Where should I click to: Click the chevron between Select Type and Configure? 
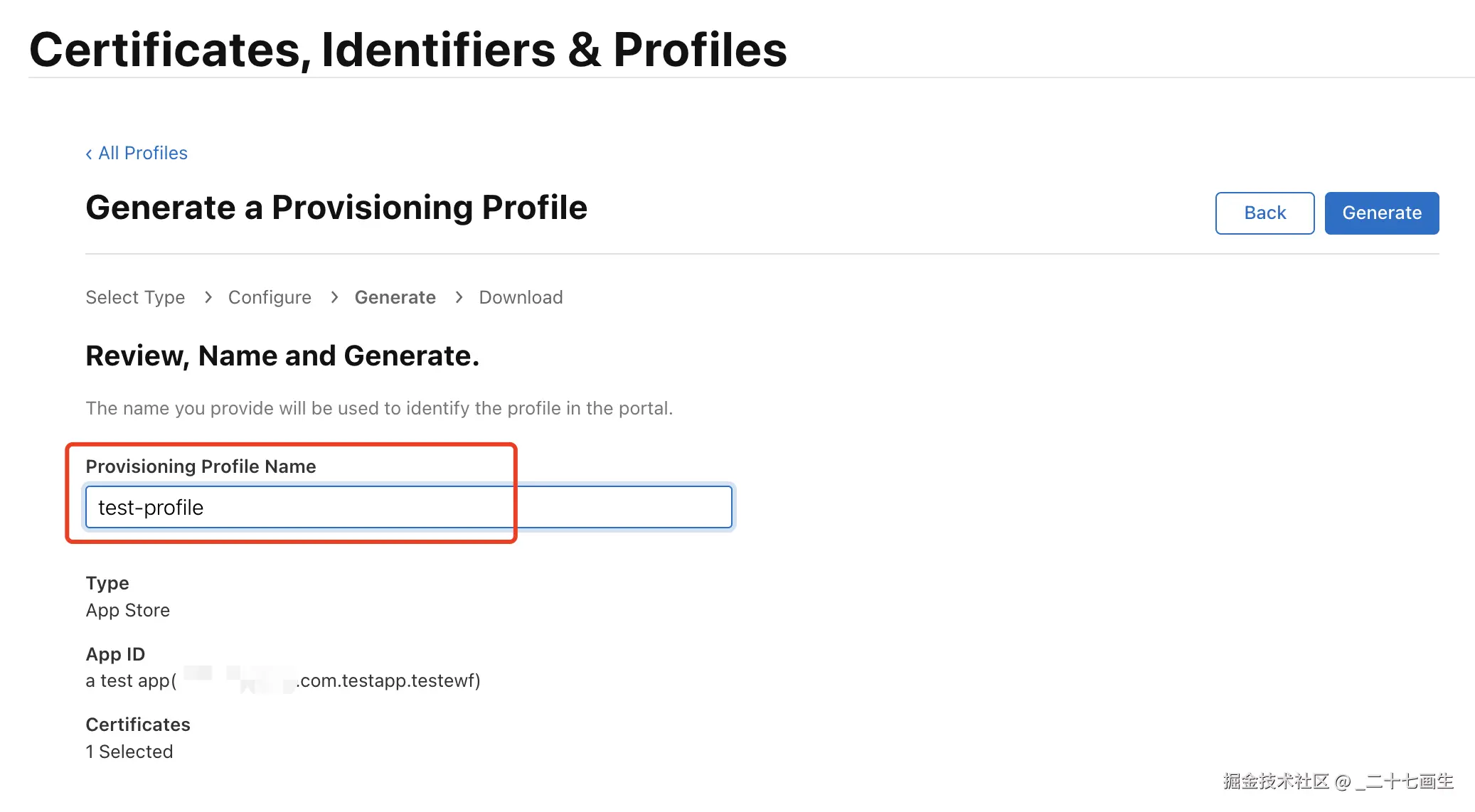(x=208, y=297)
